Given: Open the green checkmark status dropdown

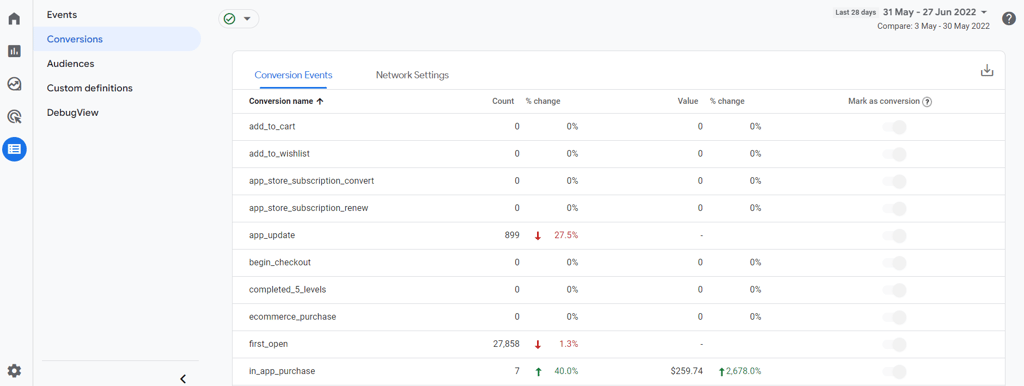Looking at the screenshot, I should click(238, 19).
